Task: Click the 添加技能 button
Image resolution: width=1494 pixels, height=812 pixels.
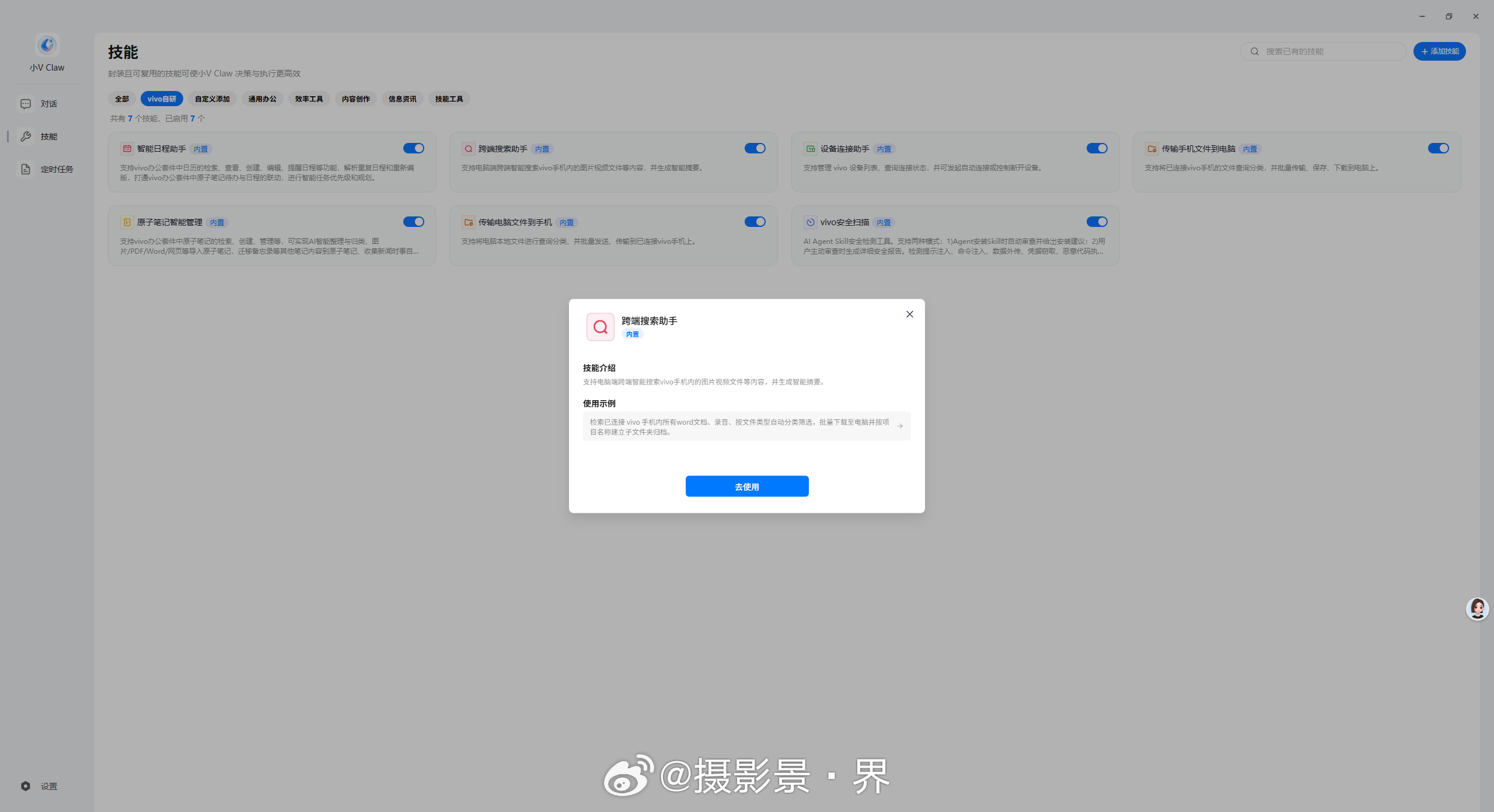Action: click(1440, 51)
